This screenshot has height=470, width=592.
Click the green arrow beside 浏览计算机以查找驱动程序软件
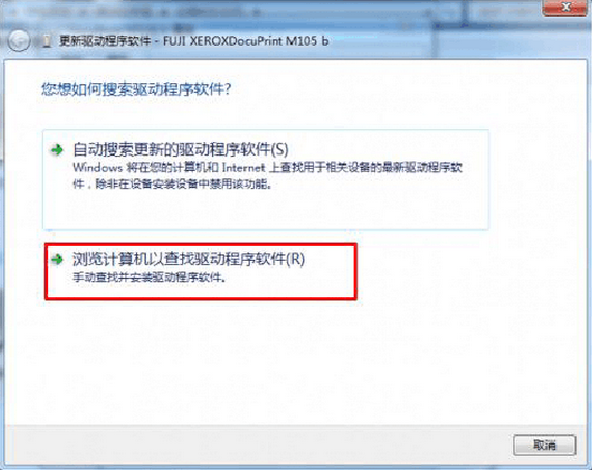[57, 259]
